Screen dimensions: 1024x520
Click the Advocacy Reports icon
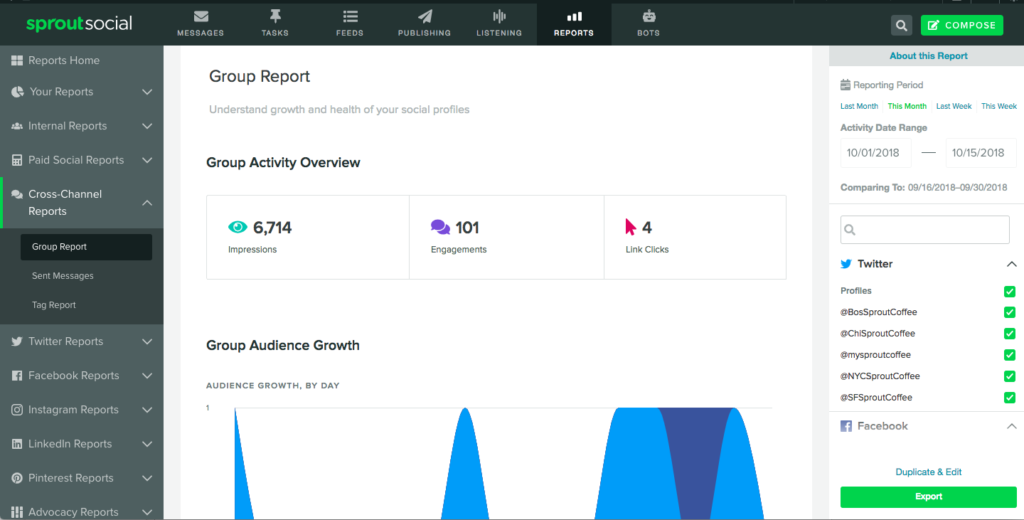[17, 512]
